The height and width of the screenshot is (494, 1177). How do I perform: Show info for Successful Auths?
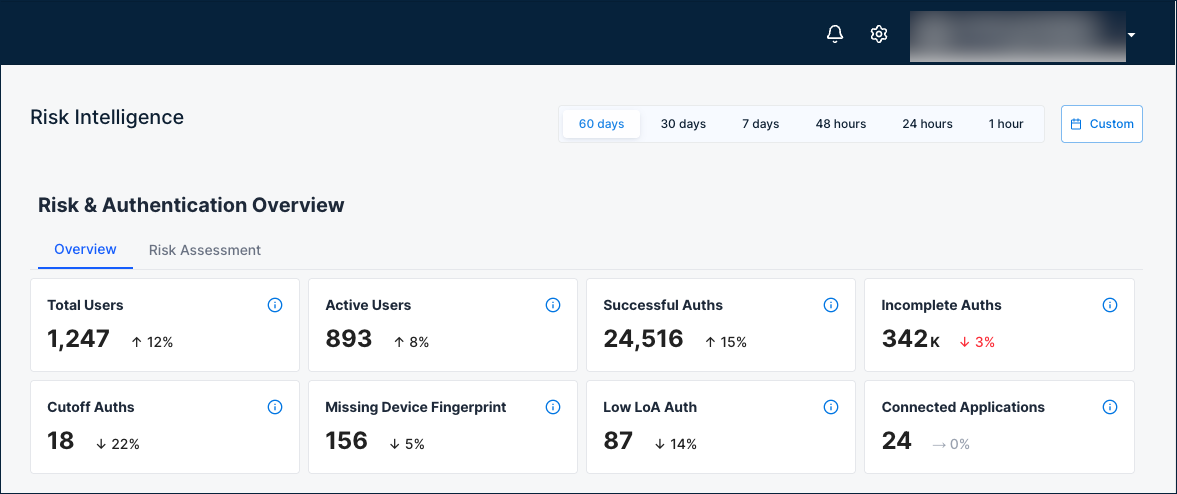tap(831, 305)
